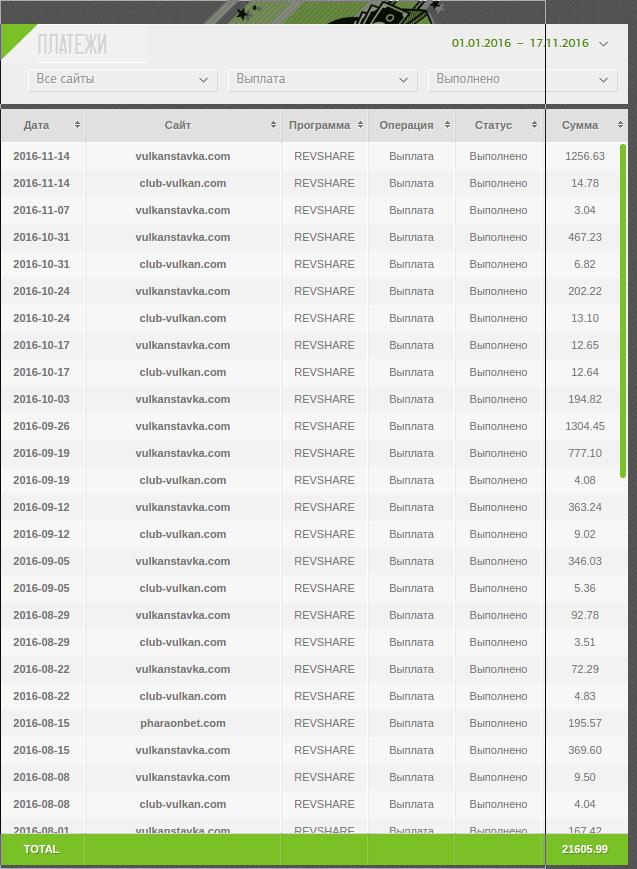Select the amount 6.82
The height and width of the screenshot is (869, 637).
[585, 264]
